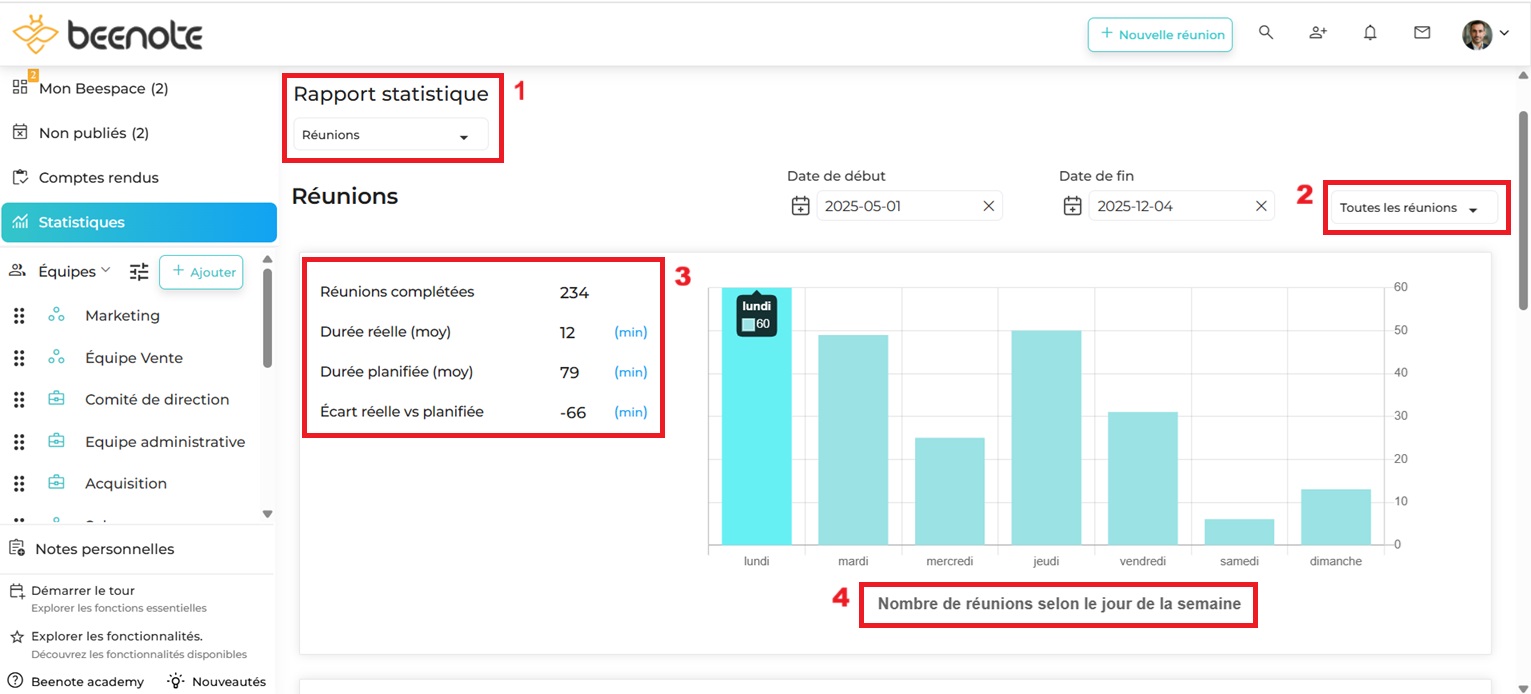Click the team filter settings icon
Image resolution: width=1531 pixels, height=694 pixels.
coord(139,272)
